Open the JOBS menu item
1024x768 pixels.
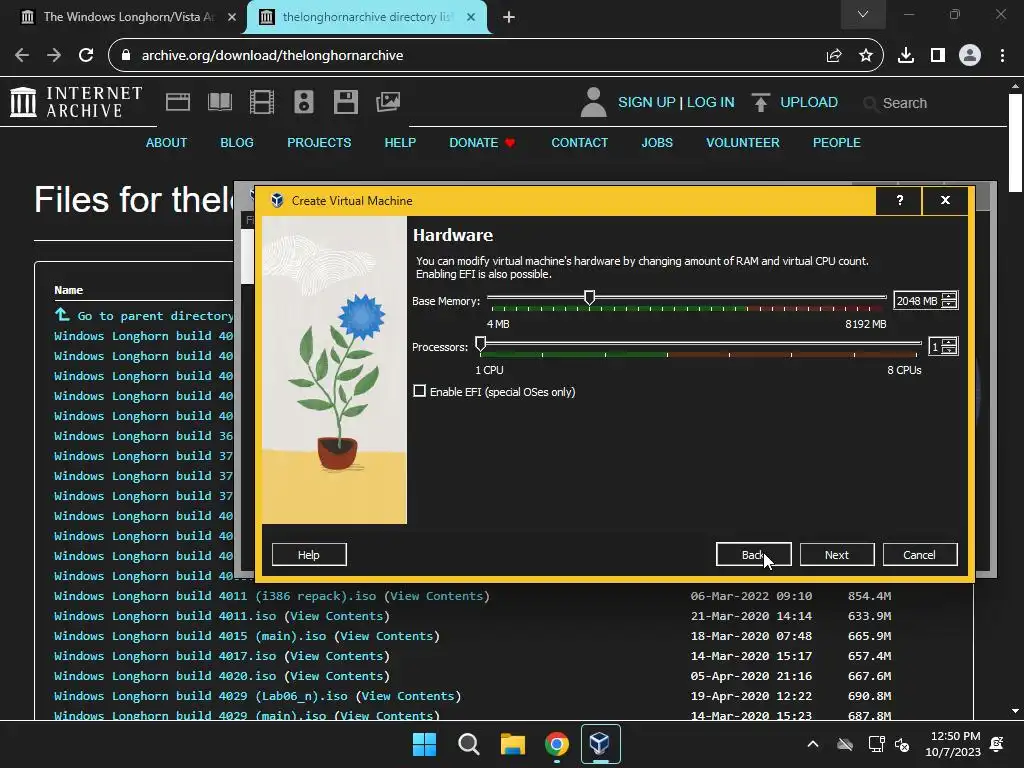[657, 142]
